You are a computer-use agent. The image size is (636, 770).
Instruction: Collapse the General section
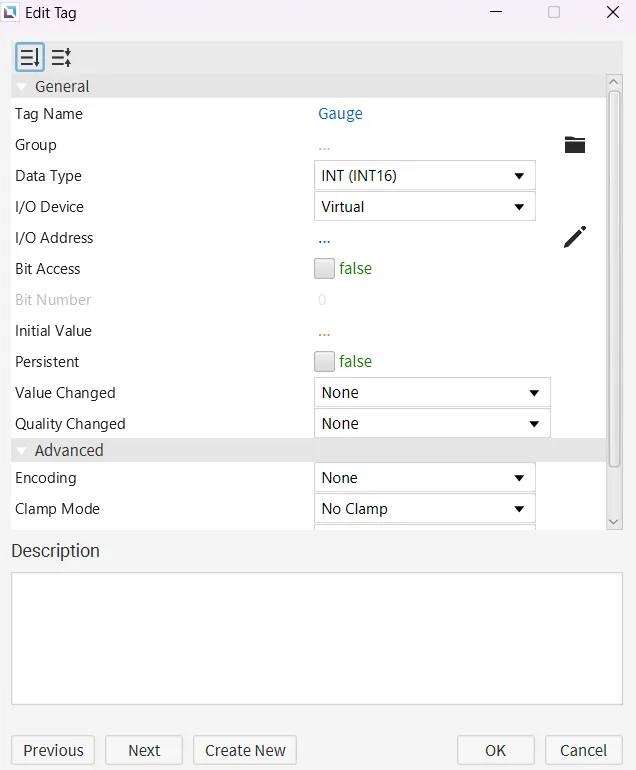[22, 87]
